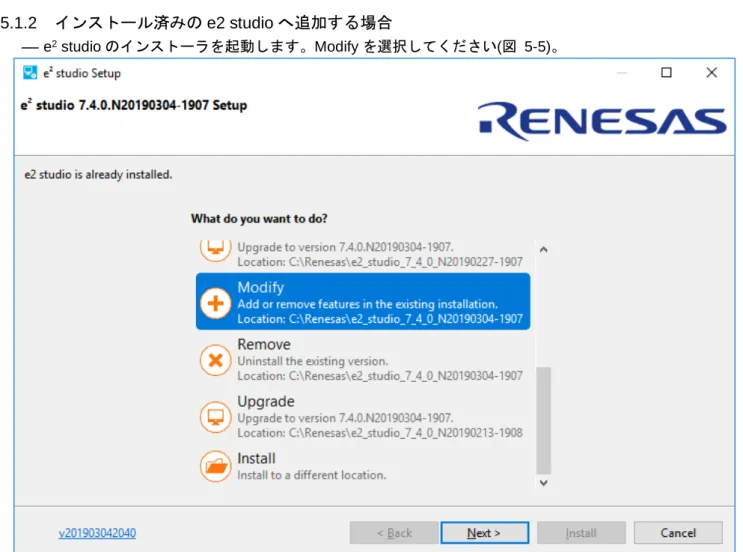Image resolution: width=743 pixels, height=552 pixels.
Task: Click the folder icon beside Install
Action: (216, 466)
